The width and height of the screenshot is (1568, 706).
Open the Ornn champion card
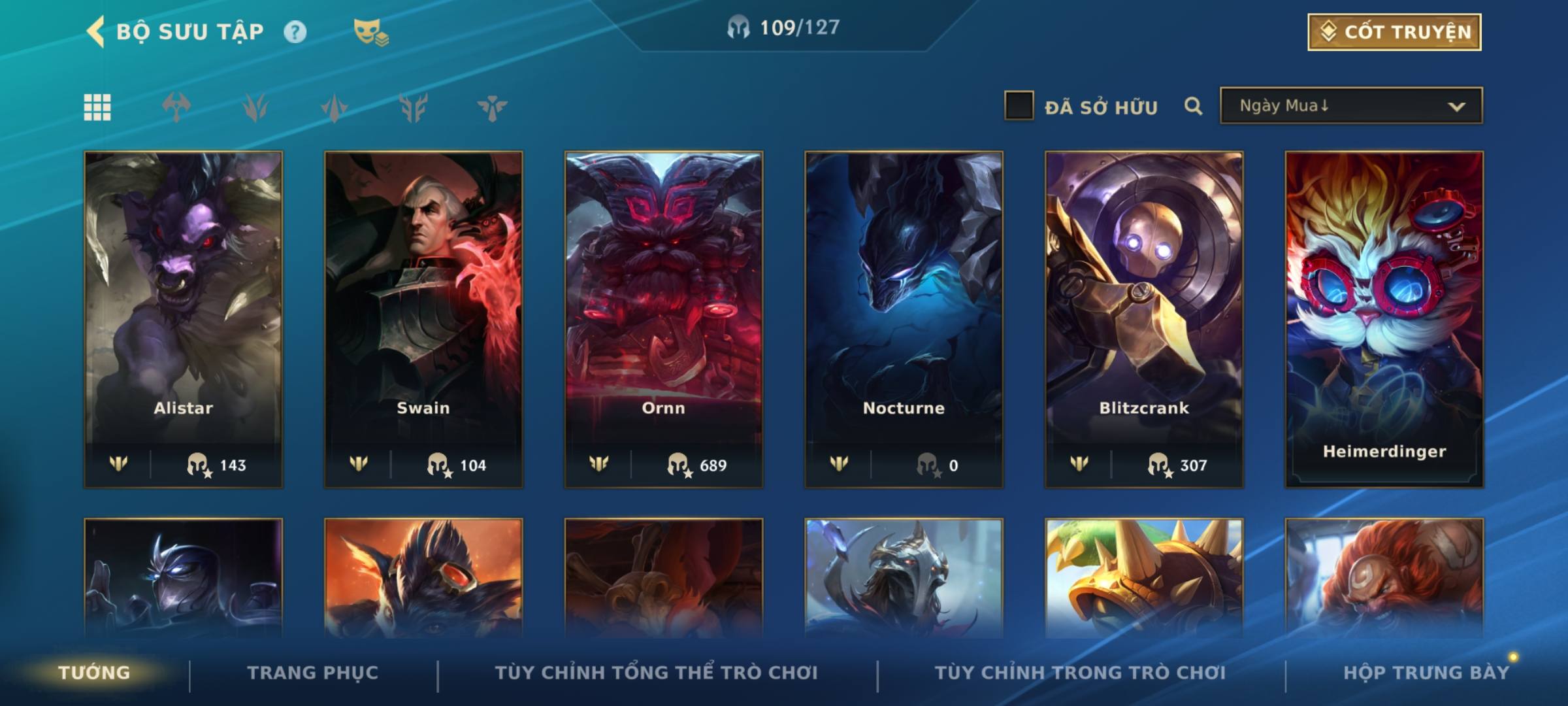tap(664, 320)
